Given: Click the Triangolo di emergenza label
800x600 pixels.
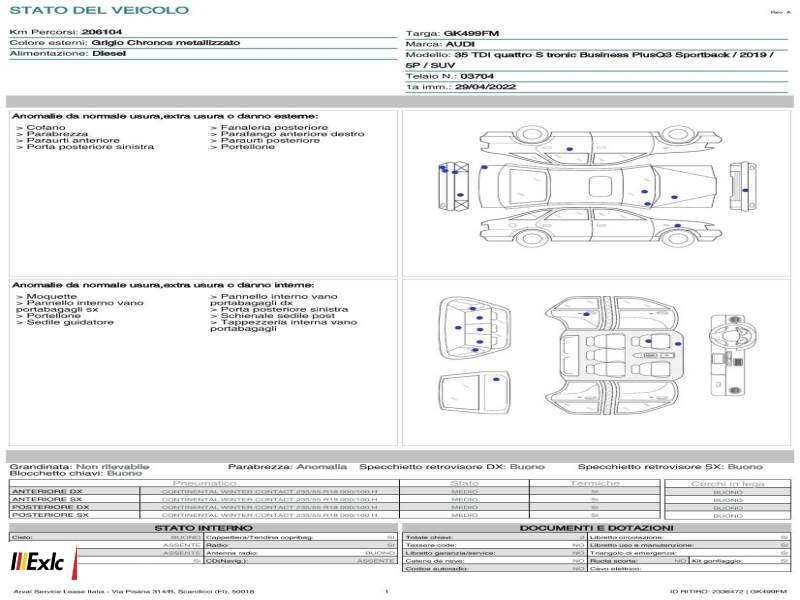Looking at the screenshot, I should point(633,553).
